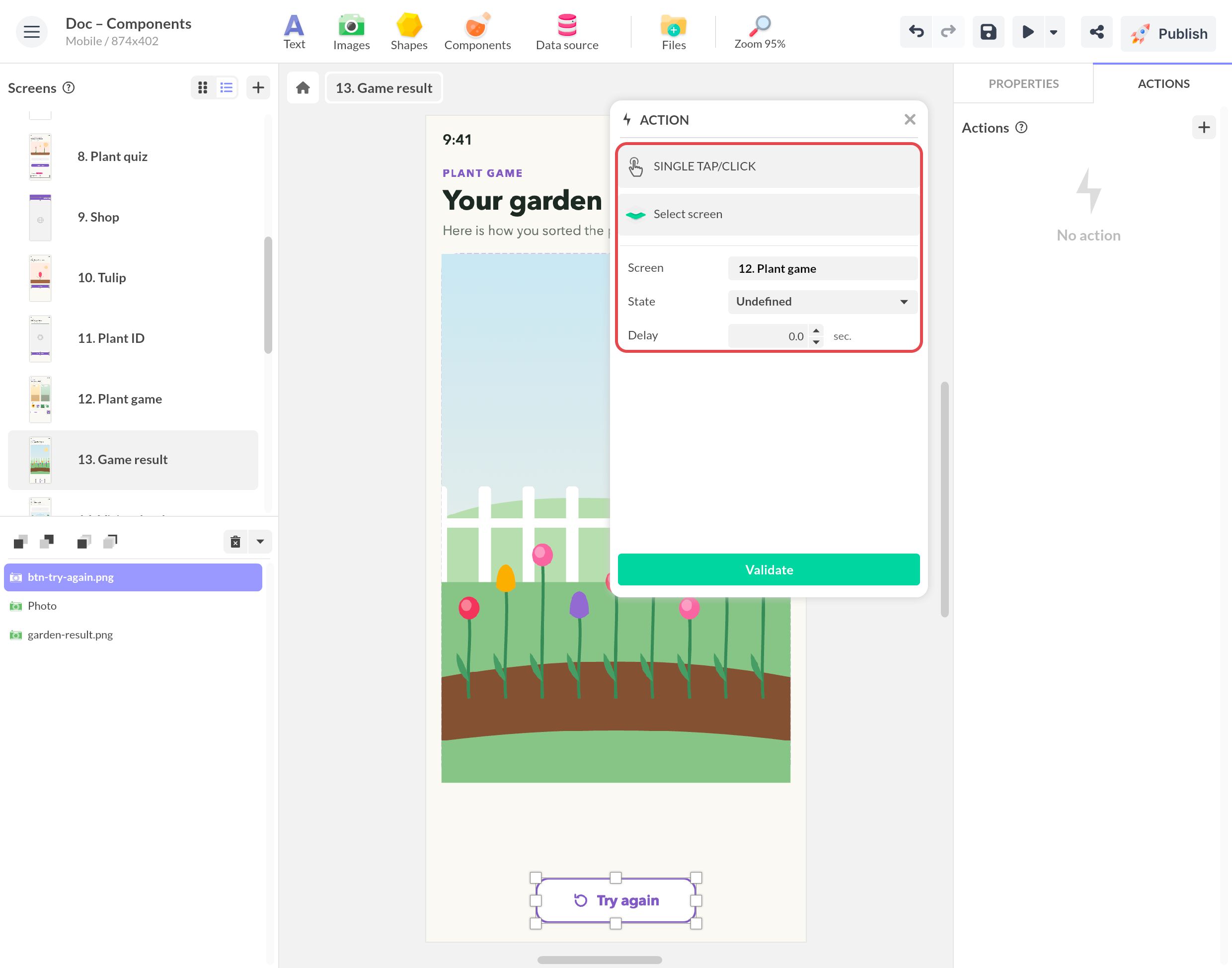
Task: Select the Text tool
Action: (294, 32)
